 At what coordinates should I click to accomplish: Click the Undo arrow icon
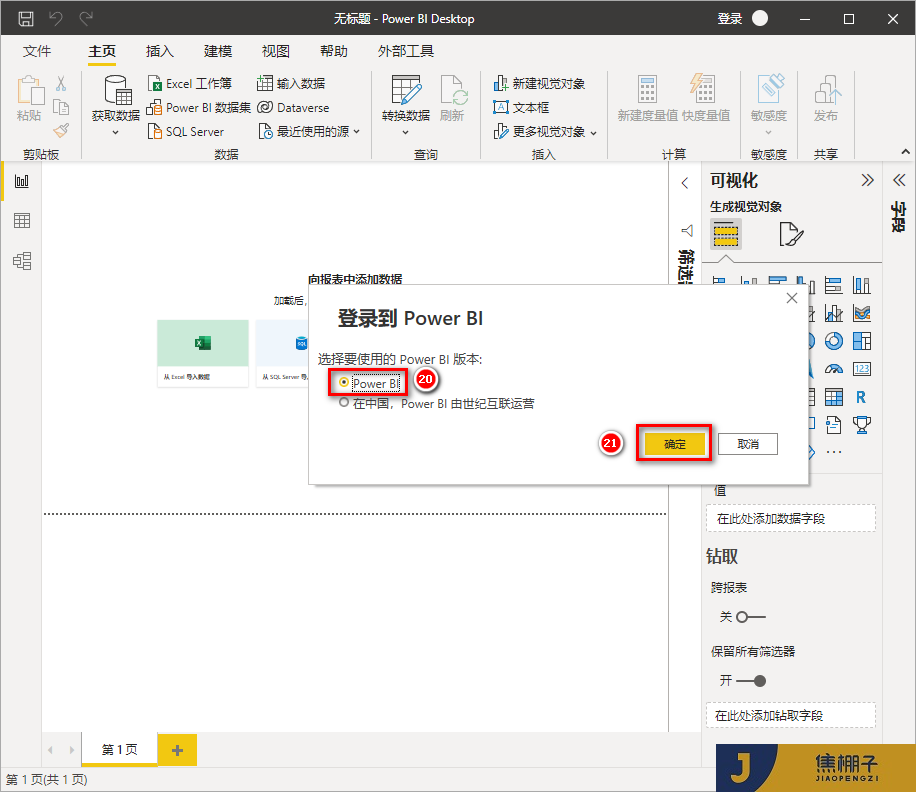[x=56, y=19]
